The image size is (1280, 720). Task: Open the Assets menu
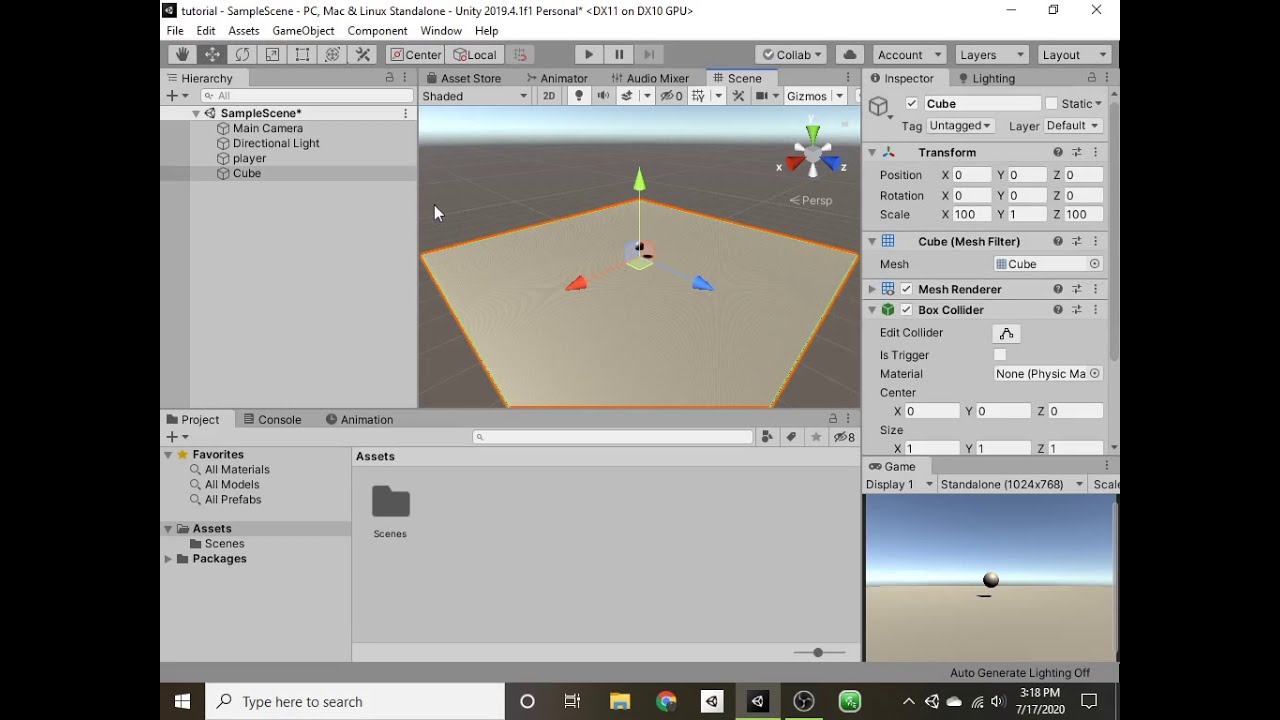tap(244, 31)
